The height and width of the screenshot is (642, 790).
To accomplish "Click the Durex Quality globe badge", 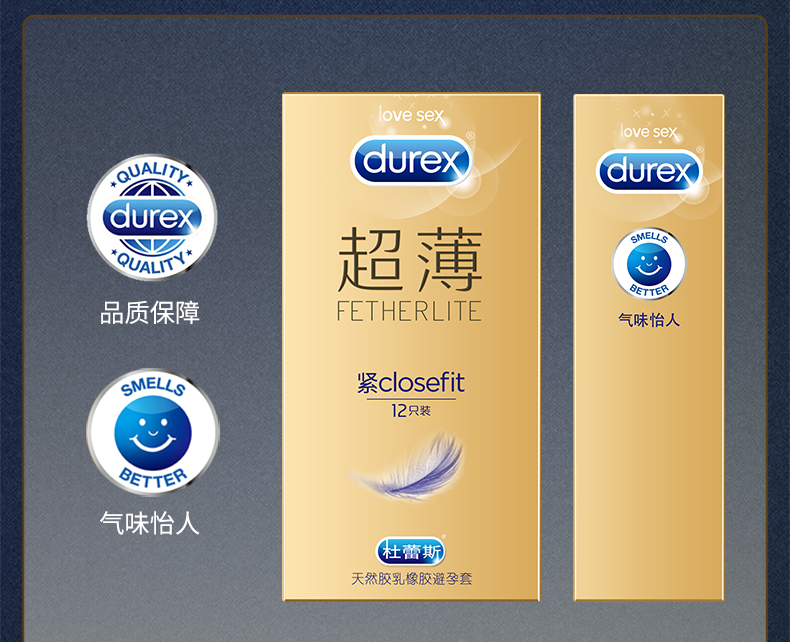I will 152,217.
